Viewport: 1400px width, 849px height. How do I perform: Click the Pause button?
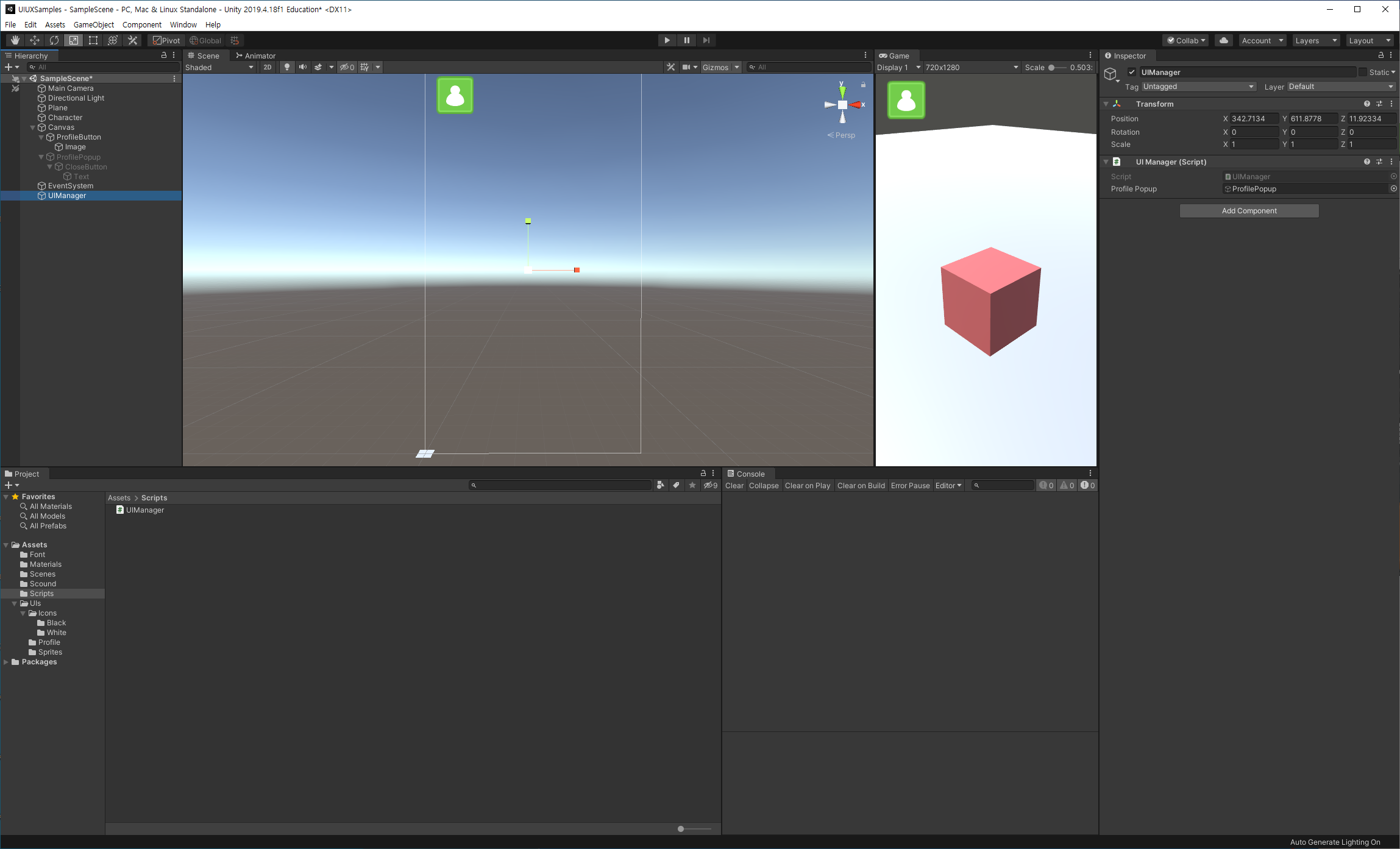pyautogui.click(x=686, y=40)
